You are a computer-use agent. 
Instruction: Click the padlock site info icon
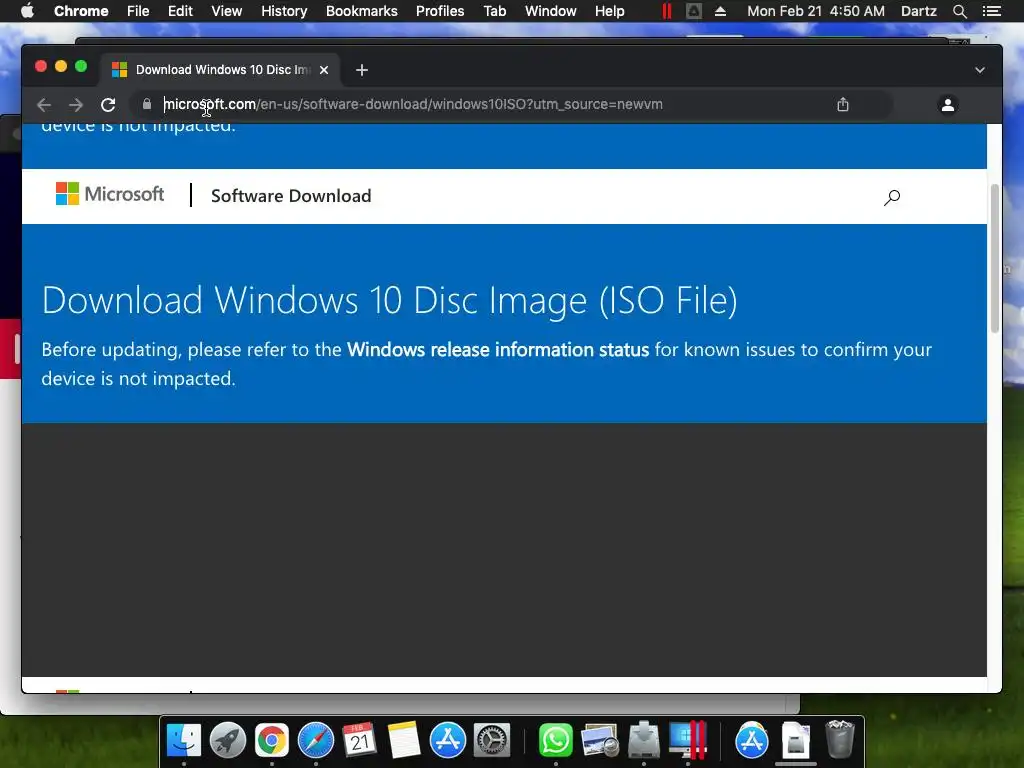pyautogui.click(x=147, y=104)
